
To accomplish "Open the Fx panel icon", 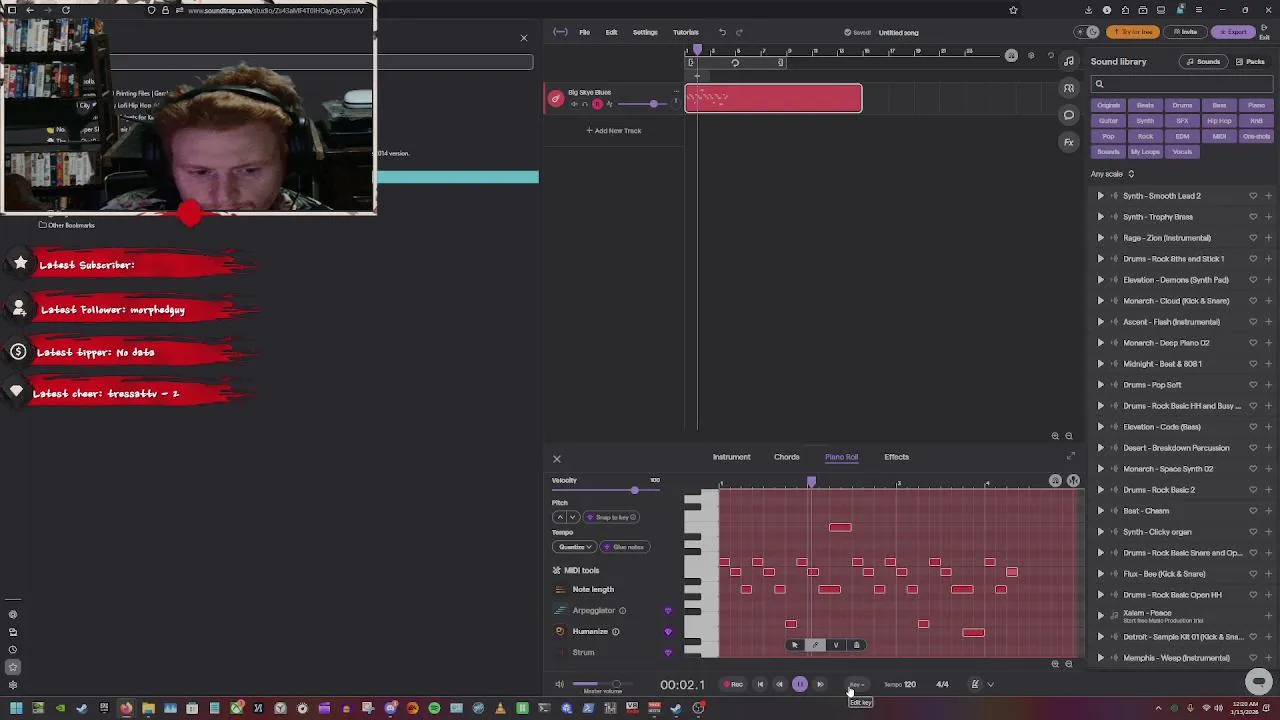I will tap(1069, 142).
